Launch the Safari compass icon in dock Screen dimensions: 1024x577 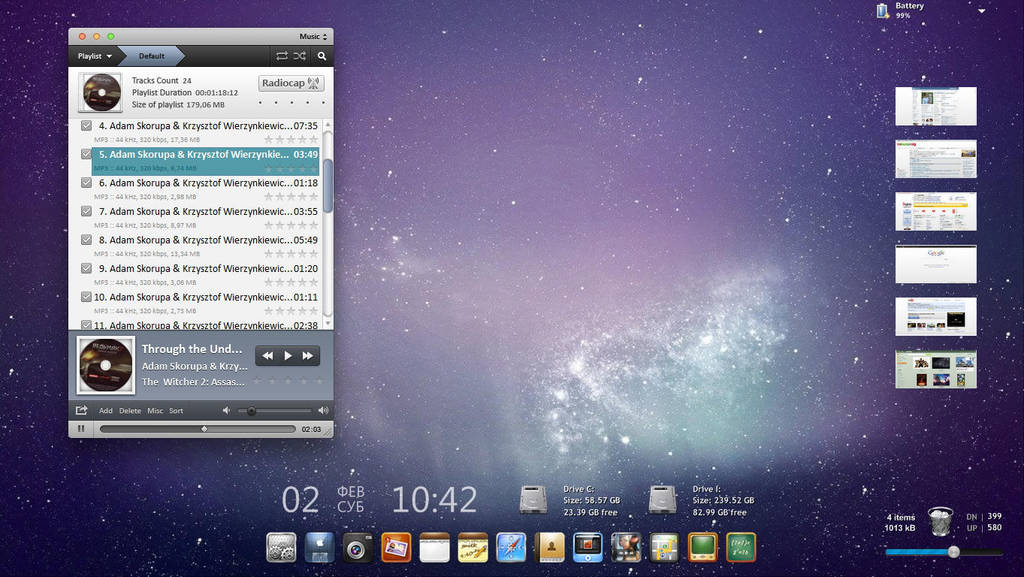[x=511, y=548]
